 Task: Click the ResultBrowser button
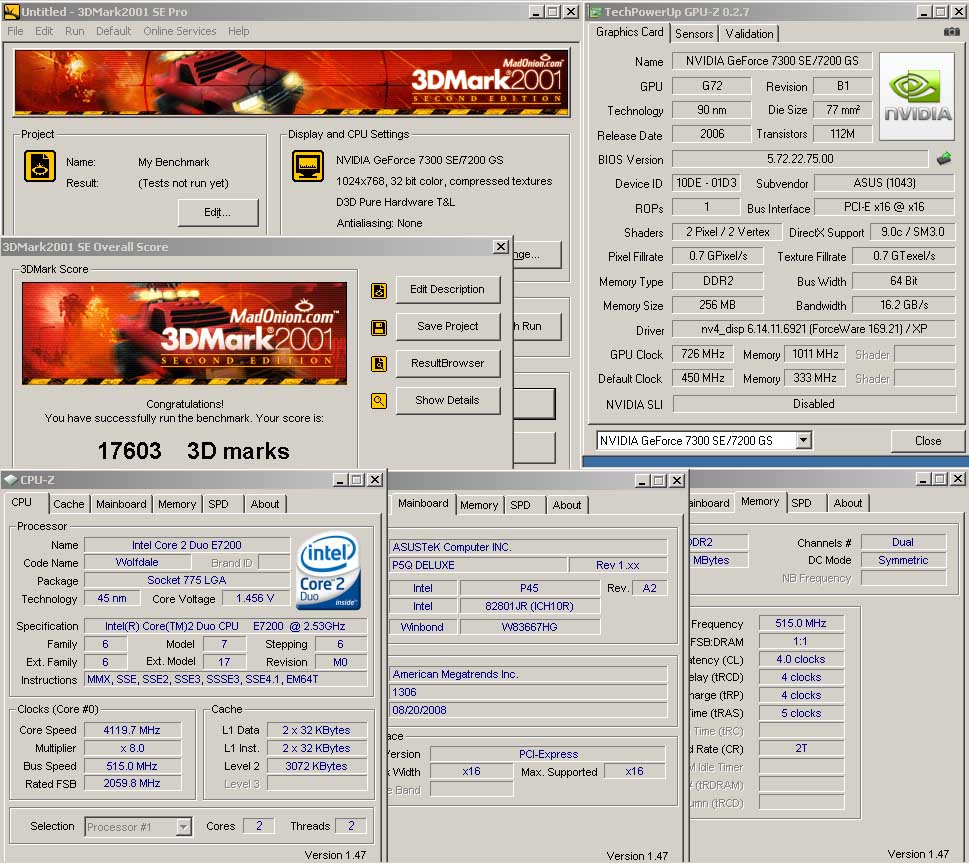pyautogui.click(x=447, y=363)
